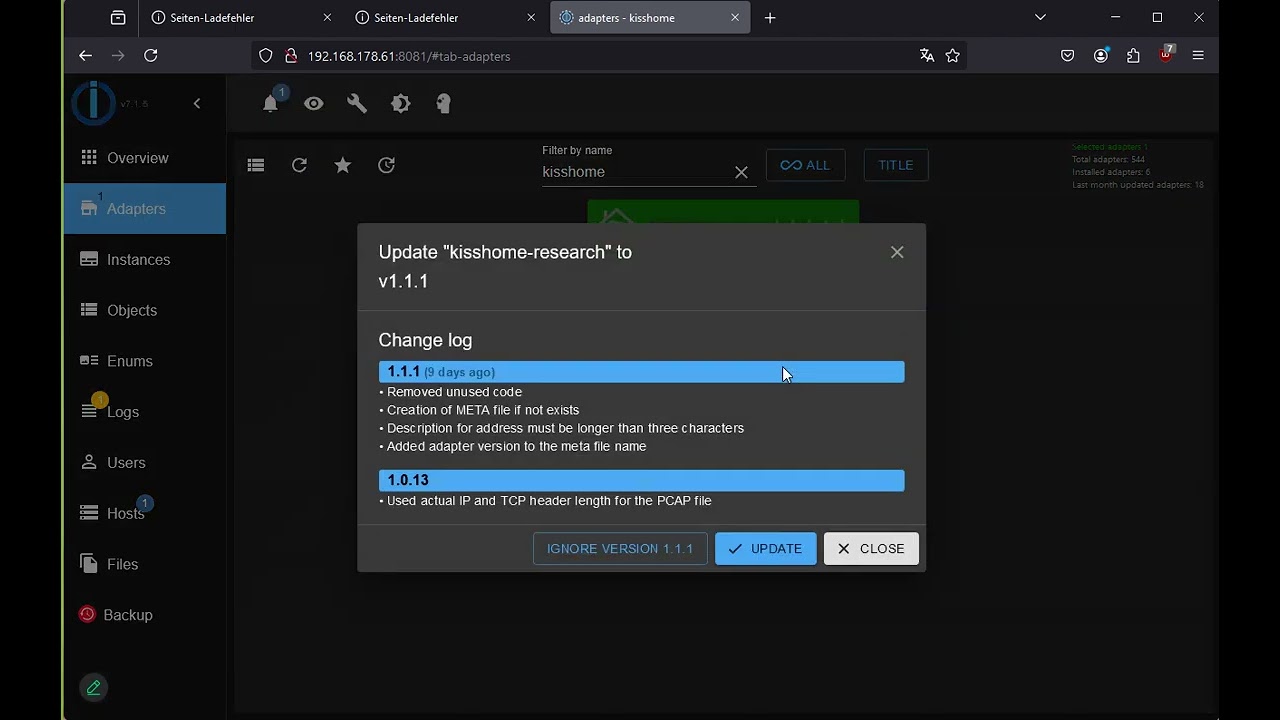Click the site connection lock icon
This screenshot has width=1280, height=720.
coord(291,56)
